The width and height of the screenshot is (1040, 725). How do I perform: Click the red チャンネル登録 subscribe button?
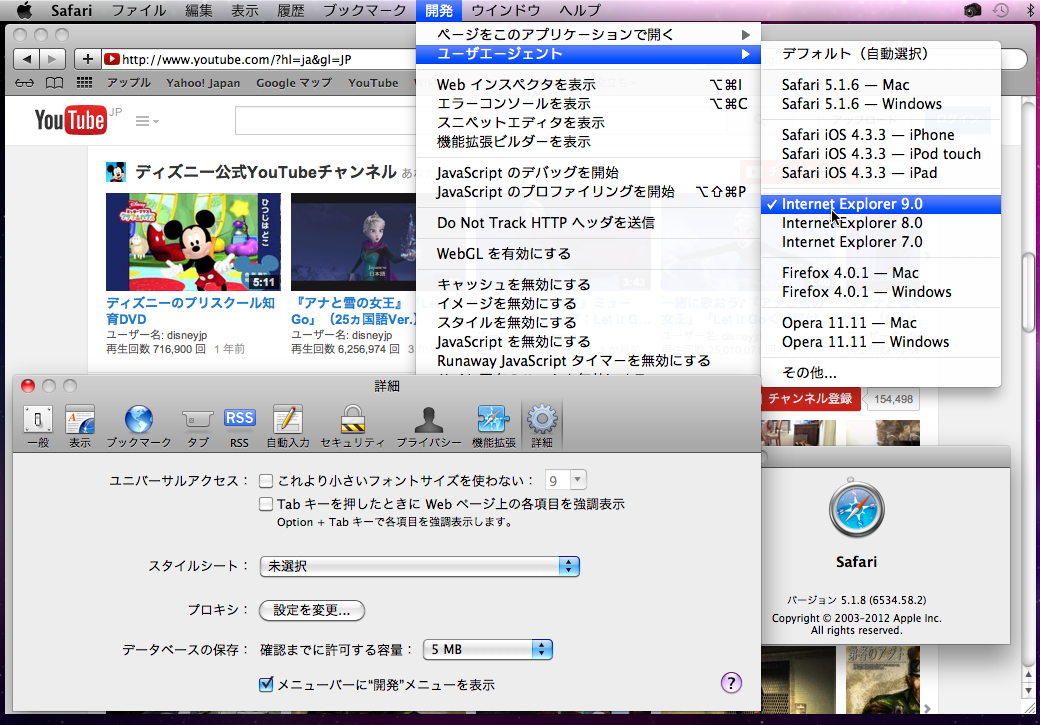click(810, 399)
